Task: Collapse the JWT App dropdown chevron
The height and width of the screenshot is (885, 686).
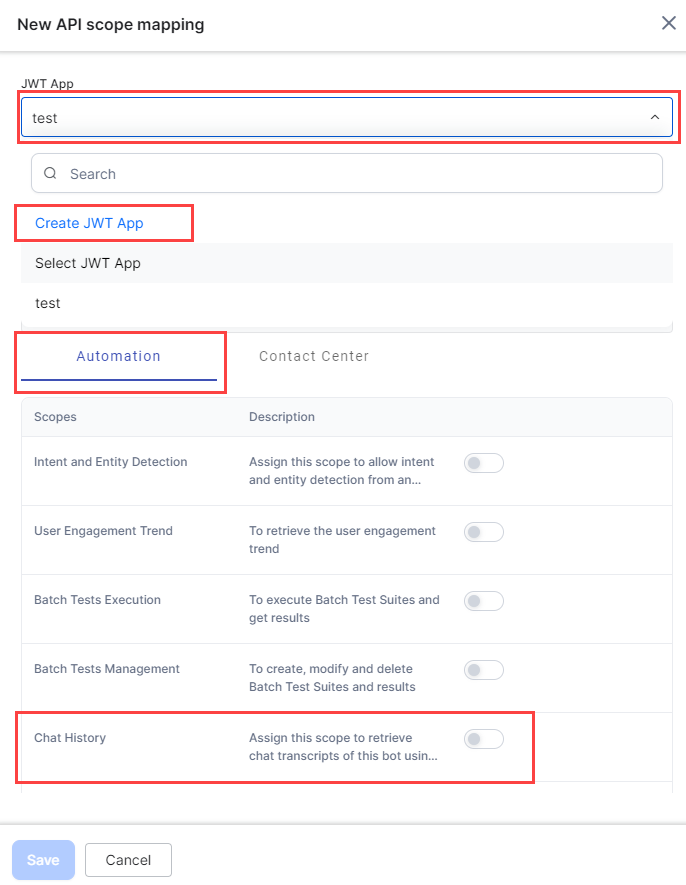Action: (655, 118)
